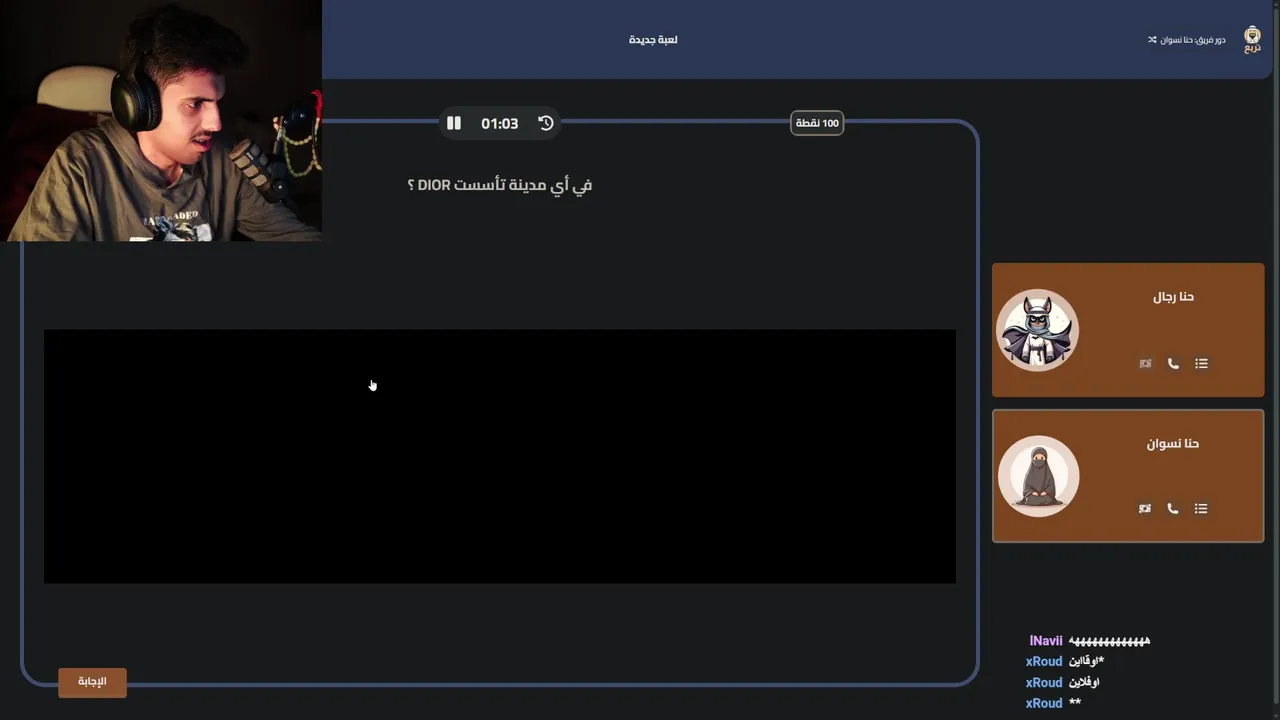
Task: Click the camera-style helper icon for حنا رجال
Action: pyautogui.click(x=1145, y=364)
